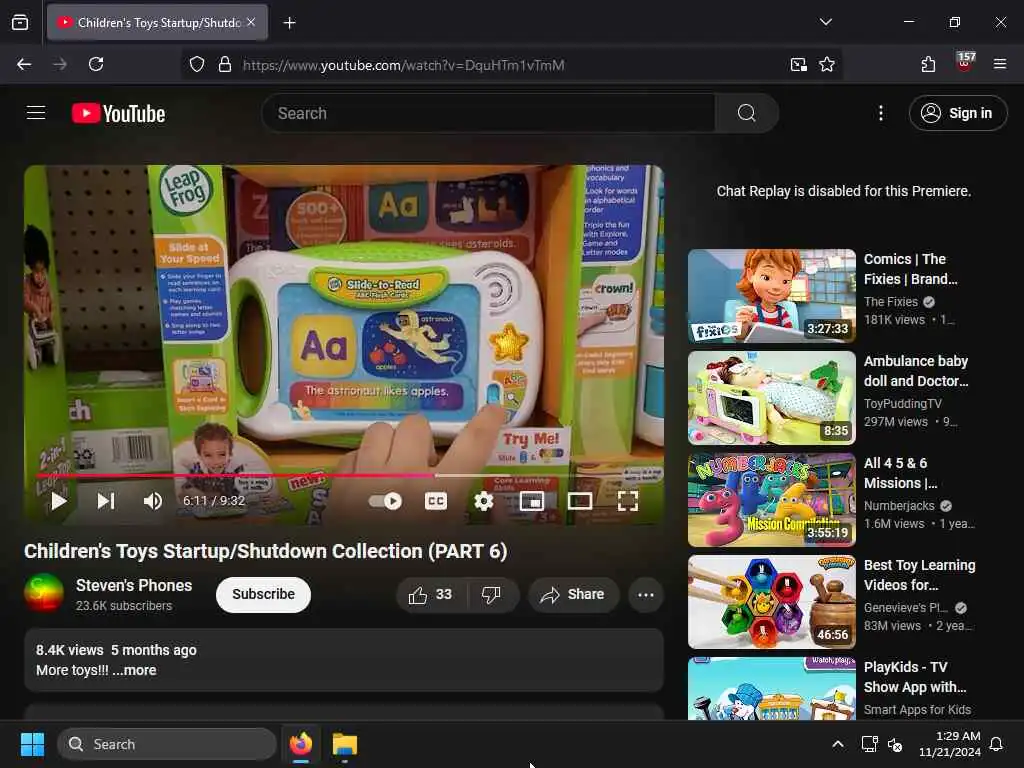Open notifications bell in taskbar
The height and width of the screenshot is (768, 1024).
(x=996, y=744)
